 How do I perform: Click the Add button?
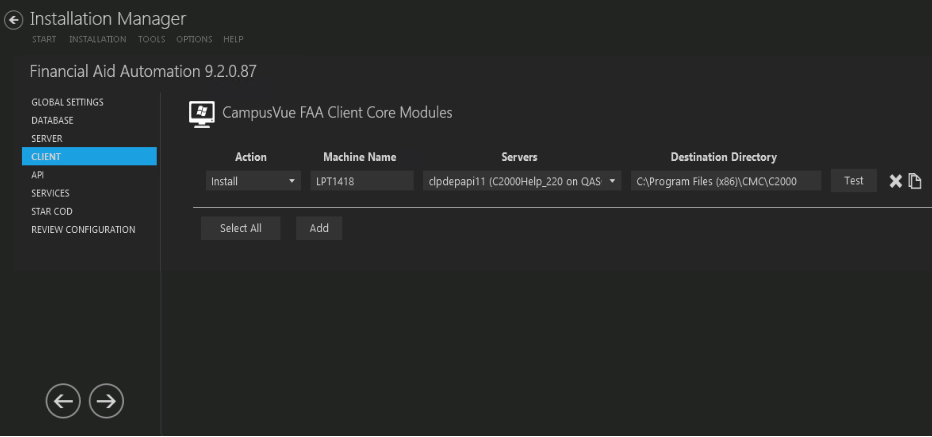pos(319,228)
